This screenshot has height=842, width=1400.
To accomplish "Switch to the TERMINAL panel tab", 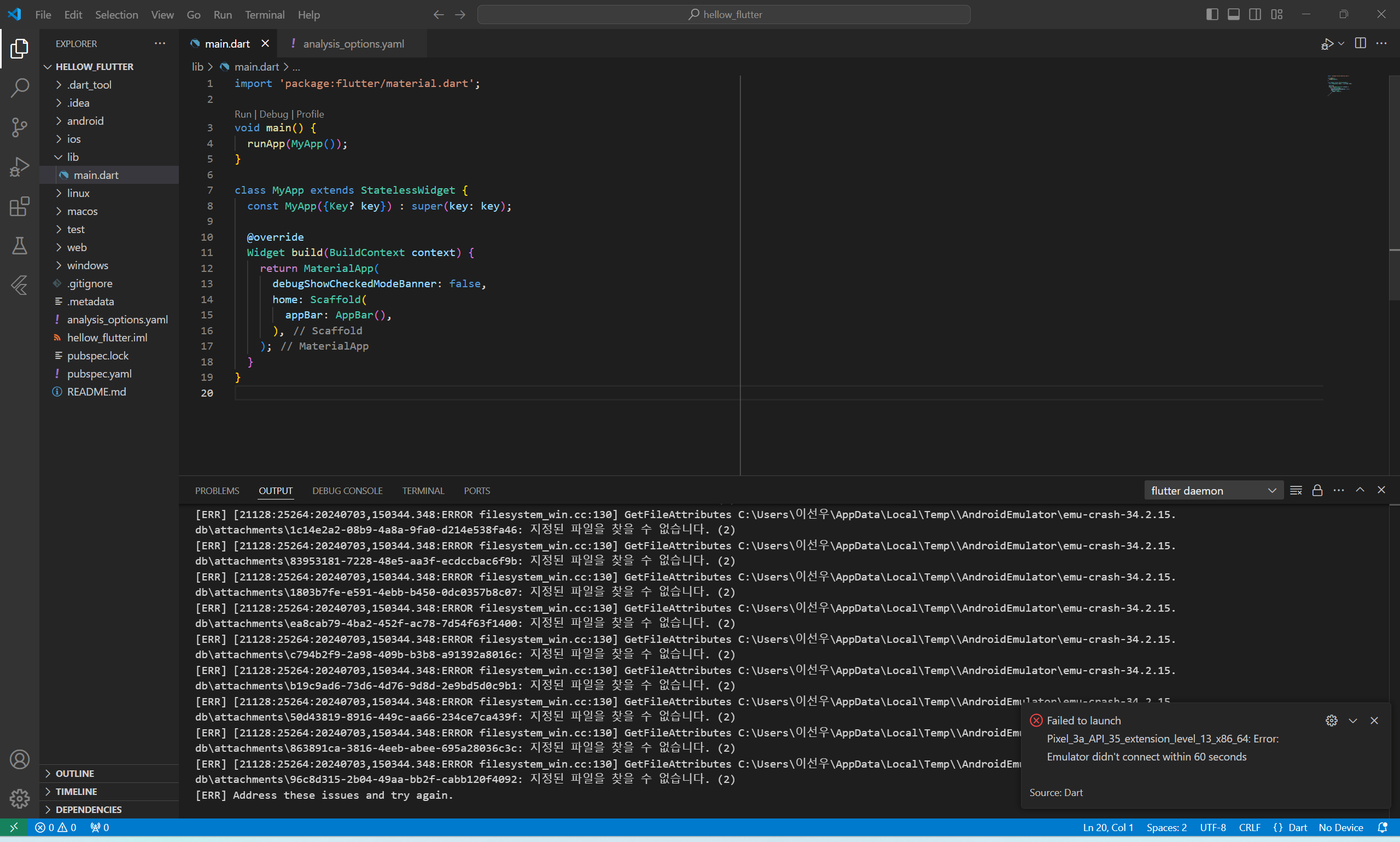I will point(423,491).
